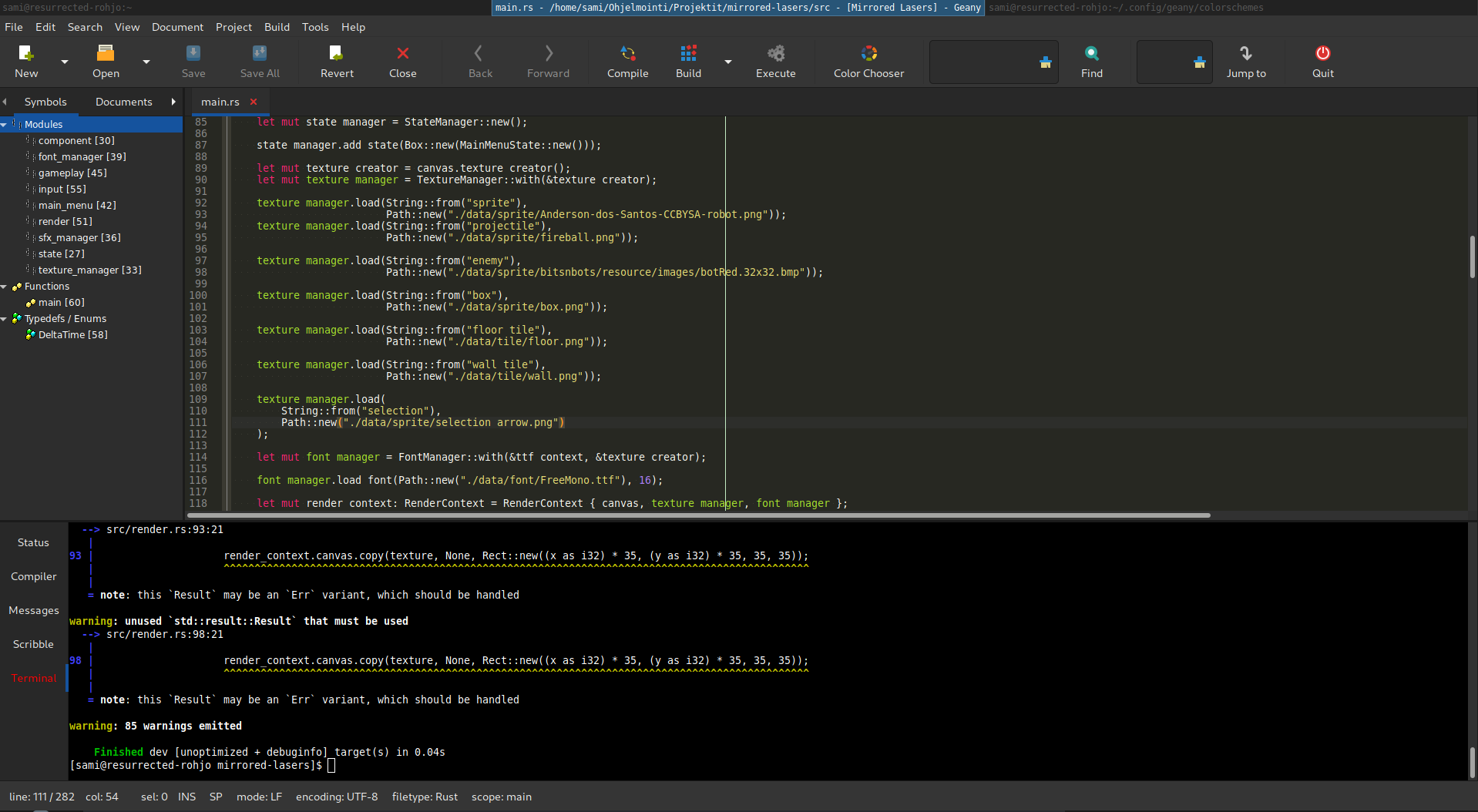1478x812 pixels.
Task: Navigate Forward in toolbar
Action: [x=548, y=62]
